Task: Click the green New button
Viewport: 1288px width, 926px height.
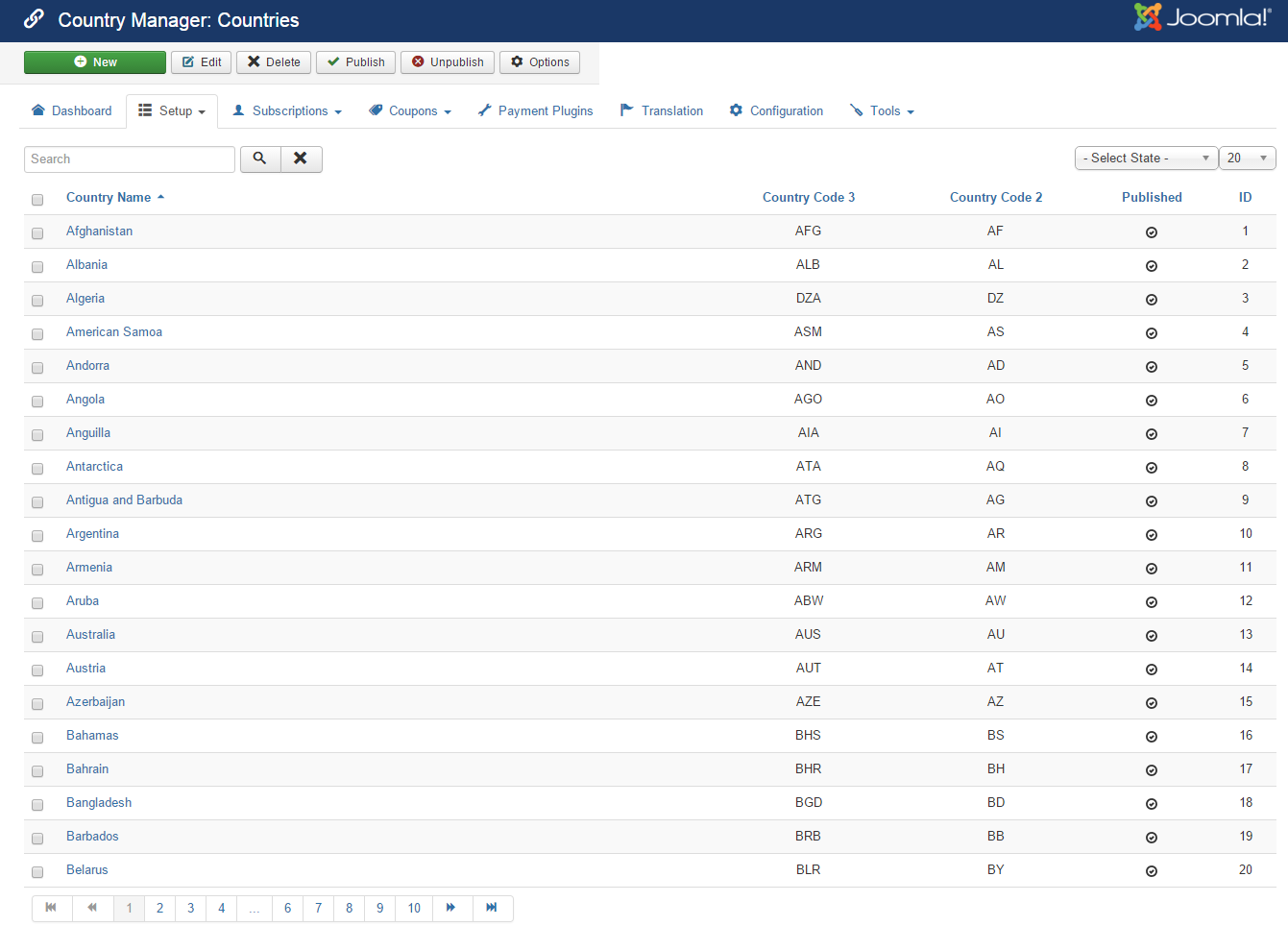Action: (x=95, y=62)
